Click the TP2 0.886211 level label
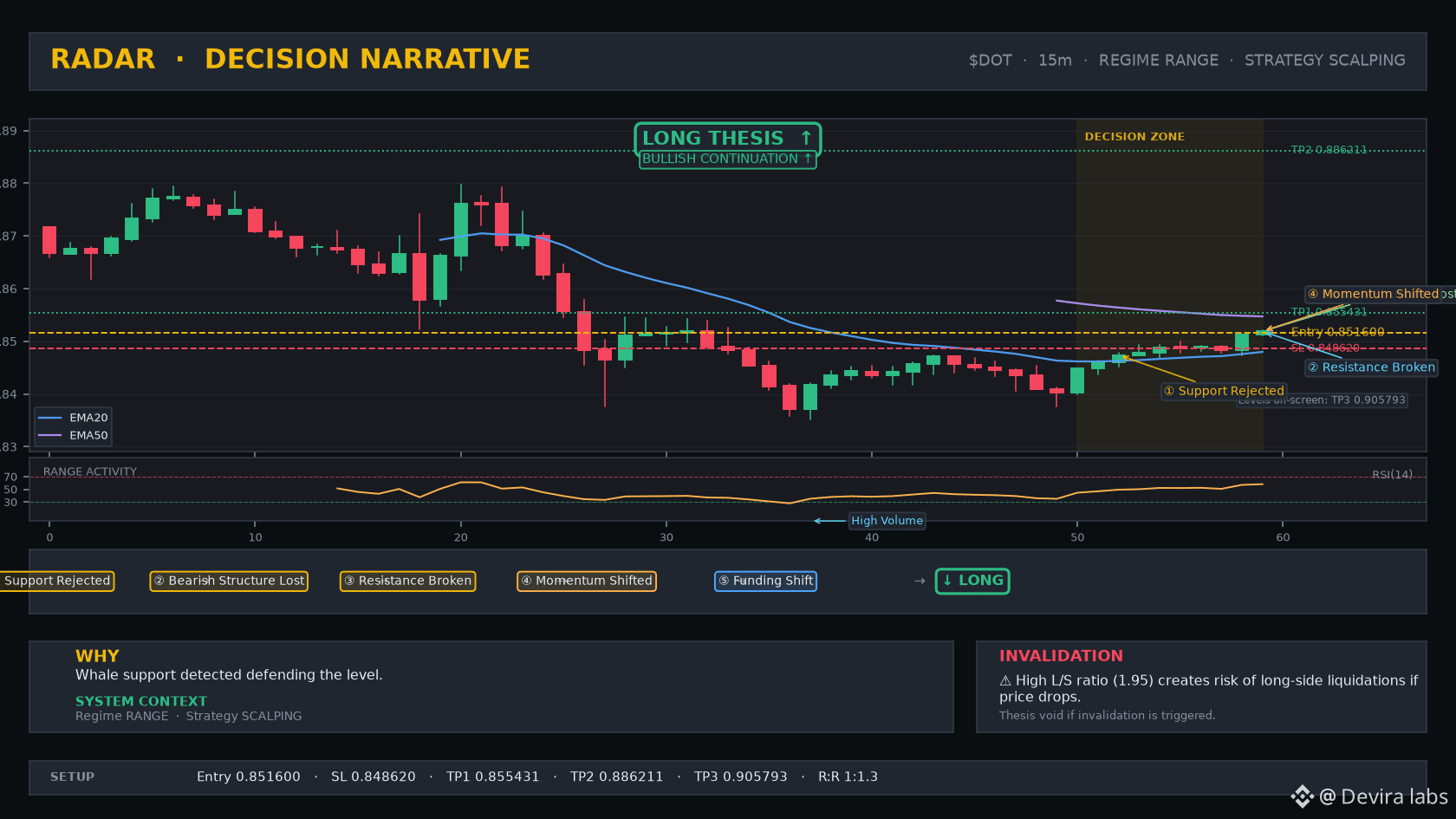The height and width of the screenshot is (819, 1456). click(x=1329, y=150)
